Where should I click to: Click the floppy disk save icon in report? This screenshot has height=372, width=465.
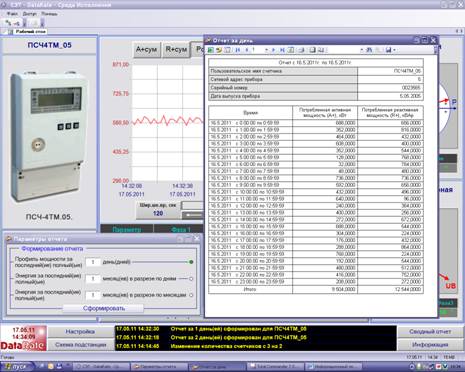pos(388,50)
